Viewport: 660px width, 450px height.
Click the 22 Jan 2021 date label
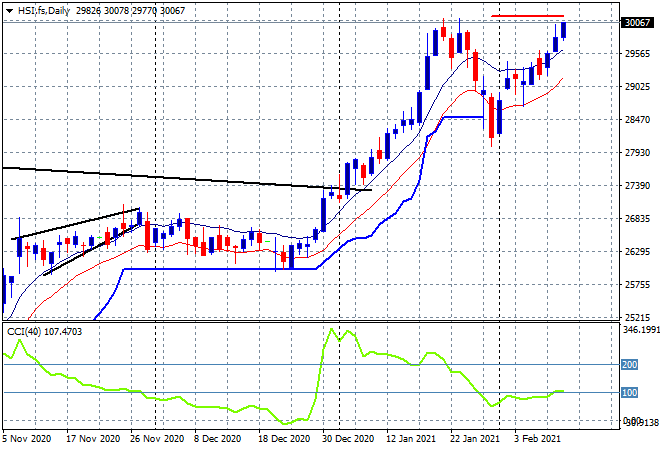tap(475, 439)
